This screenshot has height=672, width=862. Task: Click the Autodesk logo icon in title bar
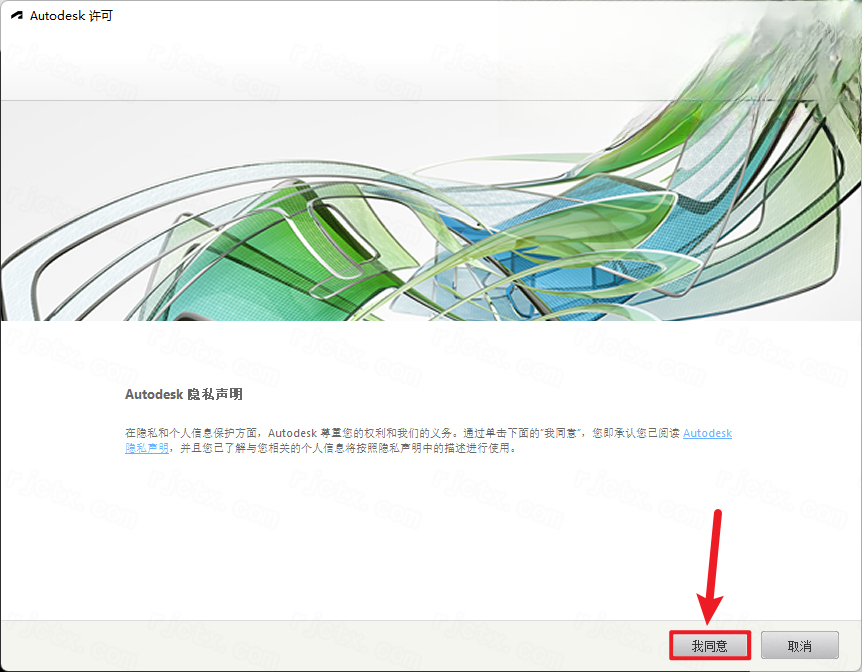click(x=17, y=16)
